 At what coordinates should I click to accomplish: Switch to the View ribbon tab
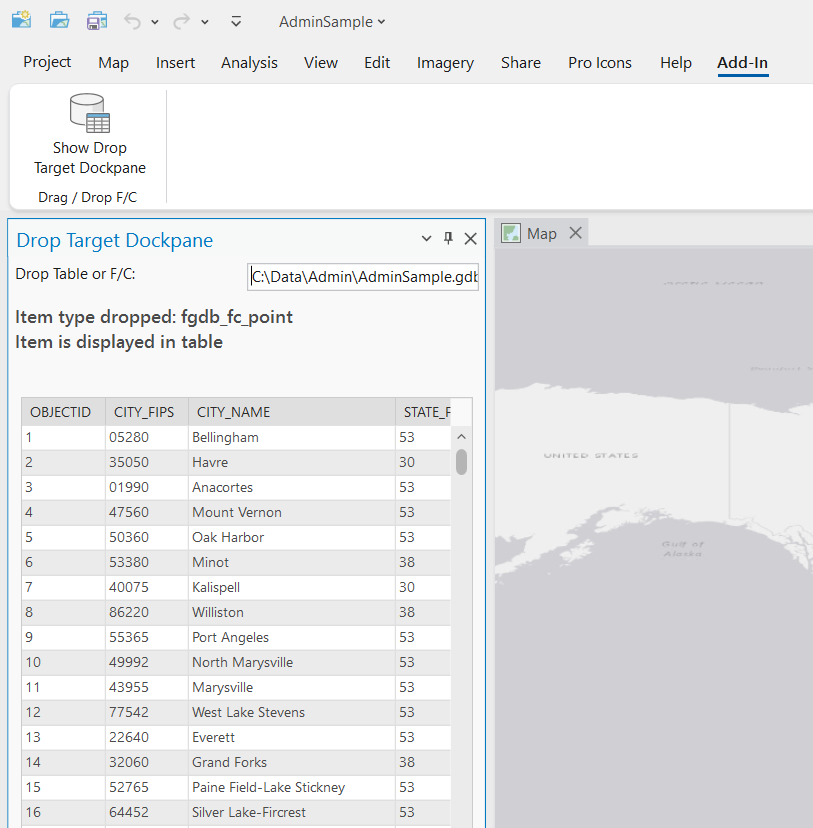pyautogui.click(x=320, y=62)
